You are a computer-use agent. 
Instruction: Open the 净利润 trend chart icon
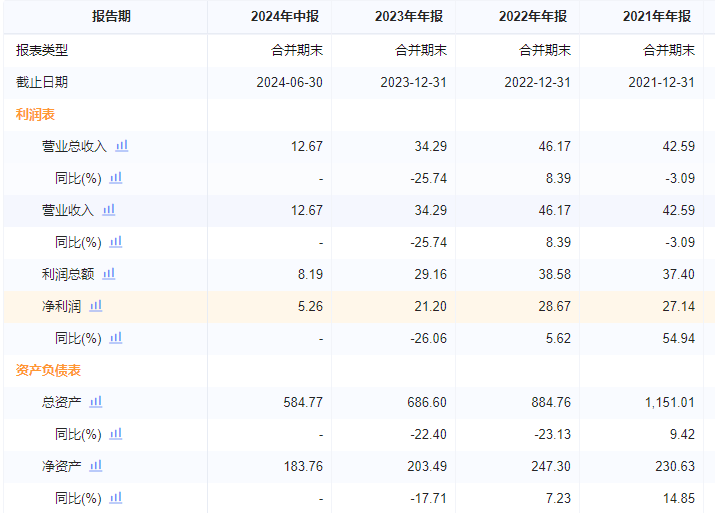coord(96,305)
